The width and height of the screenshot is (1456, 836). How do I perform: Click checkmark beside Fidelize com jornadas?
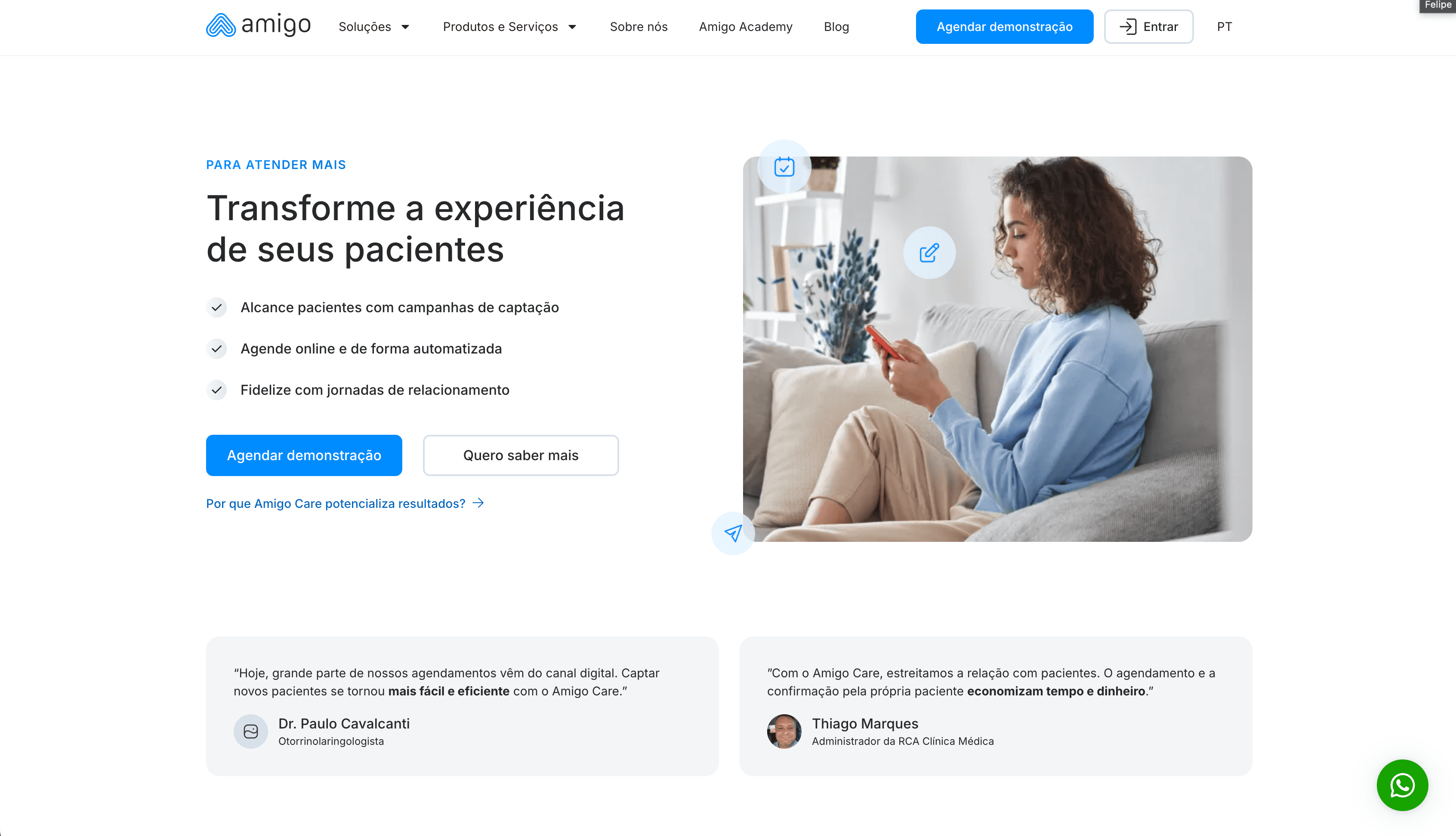216,390
